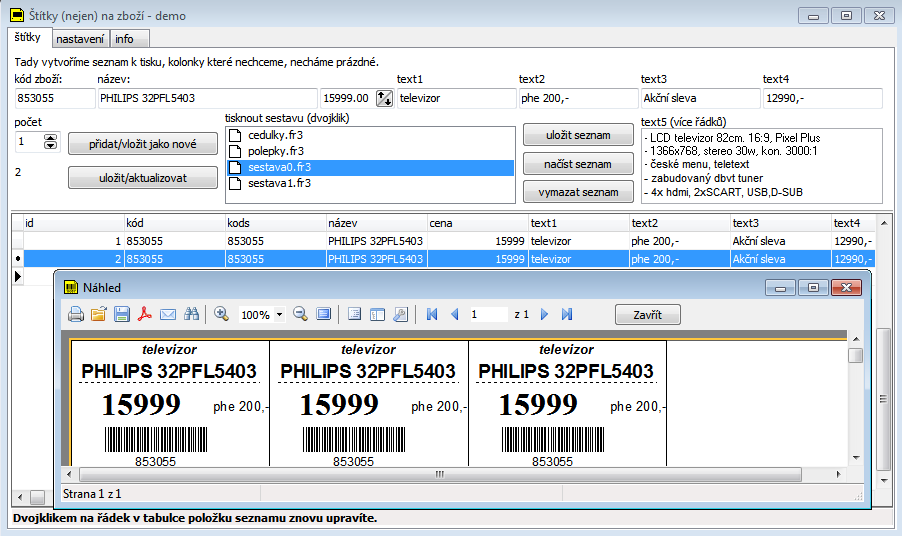
Task: Click preview horizontal scrollbar thumb
Action: [440, 474]
